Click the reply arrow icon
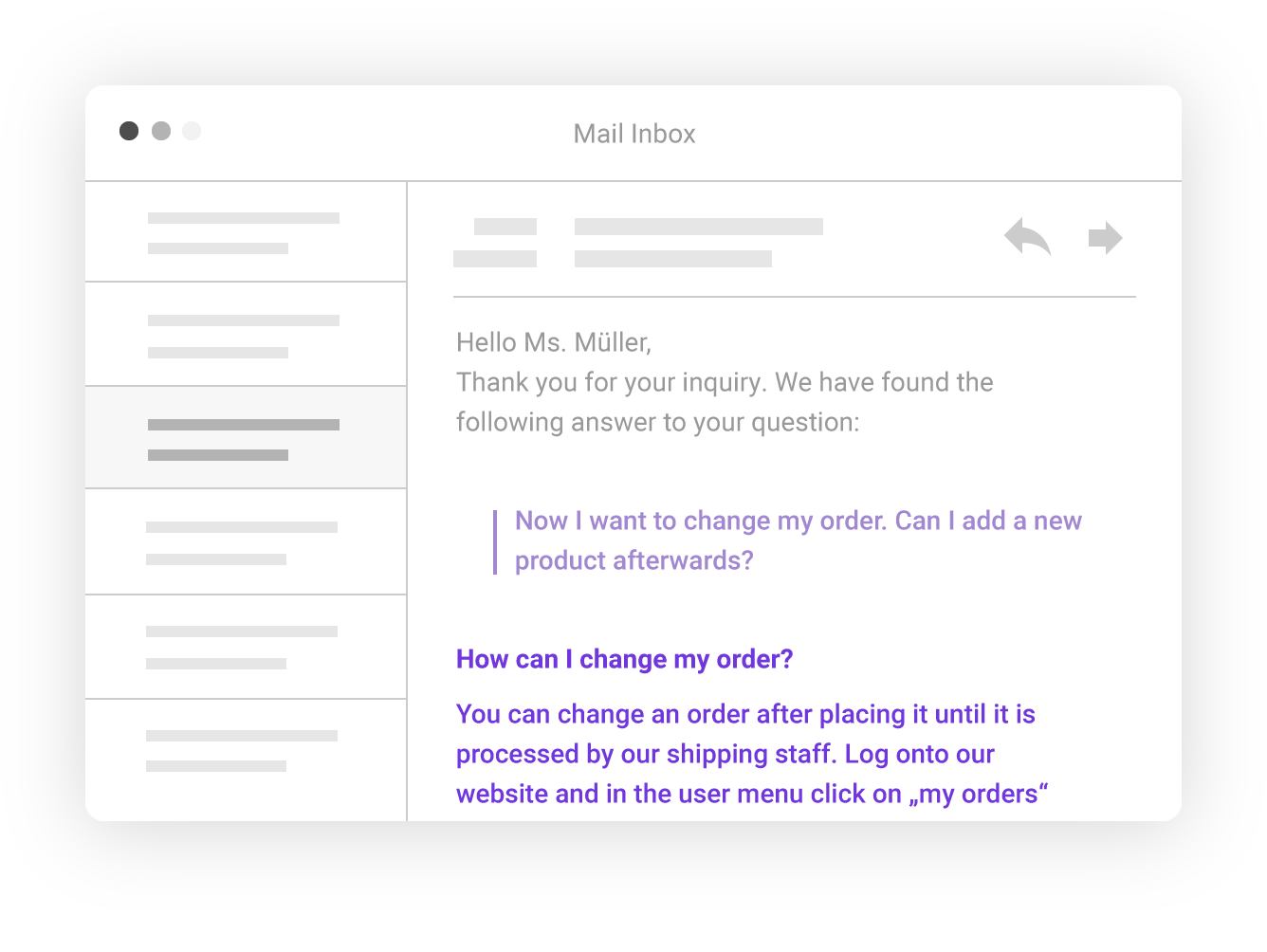This screenshot has width=1267, height=952. (x=1028, y=237)
